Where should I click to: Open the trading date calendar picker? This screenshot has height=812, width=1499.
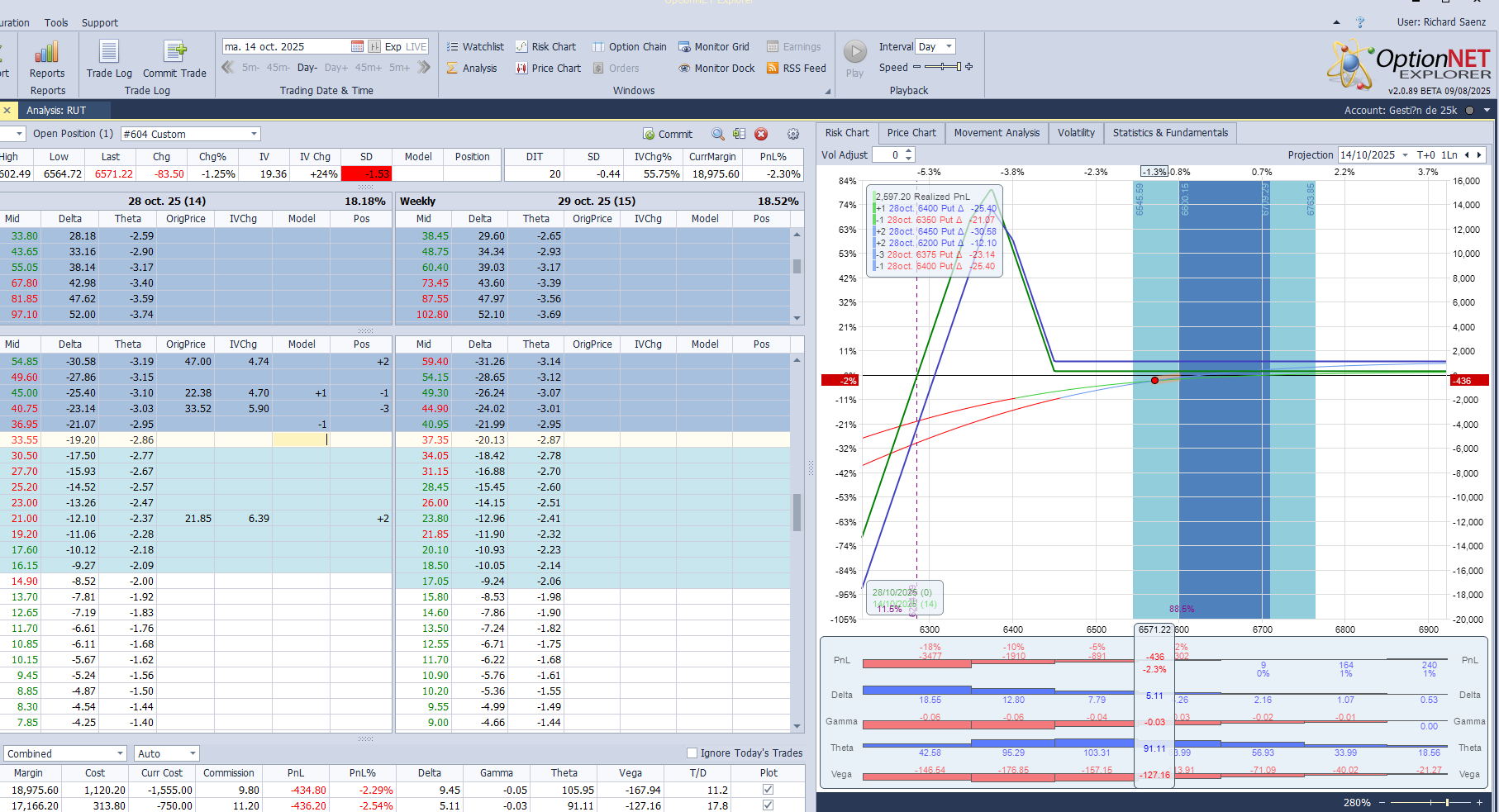tap(357, 46)
